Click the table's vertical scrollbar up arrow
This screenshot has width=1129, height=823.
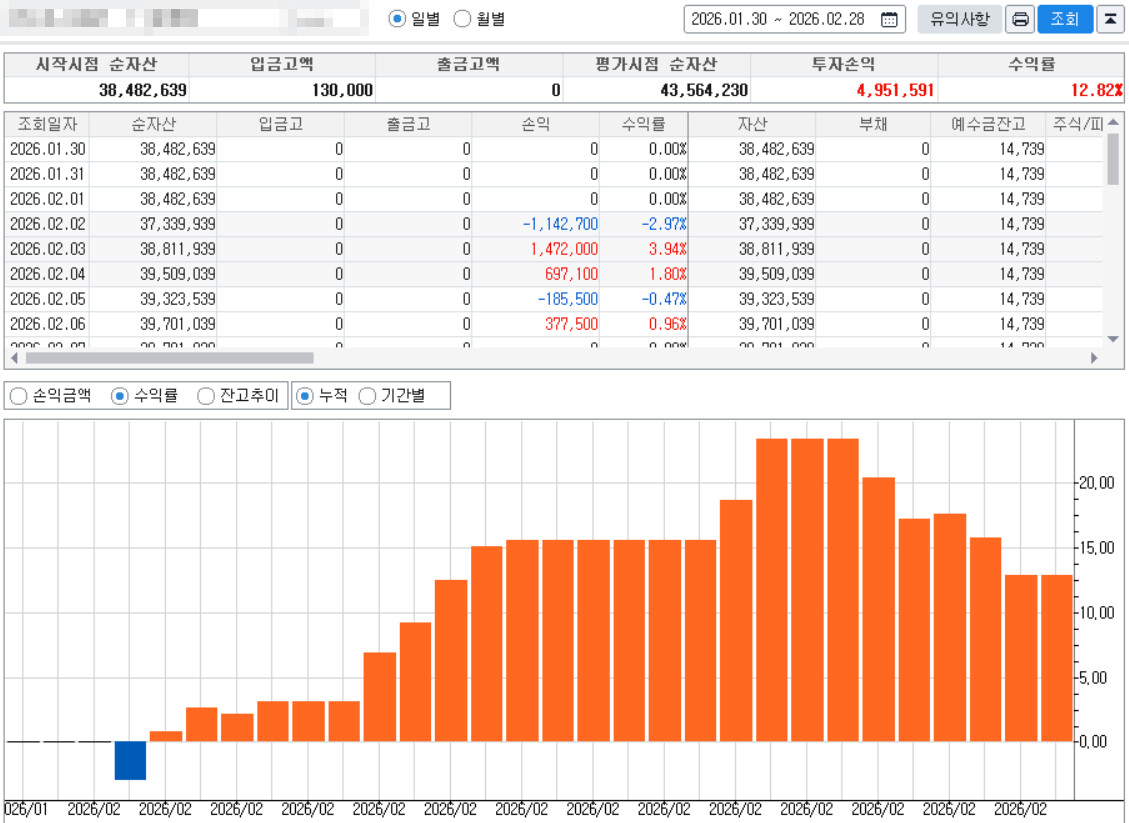(x=1113, y=124)
